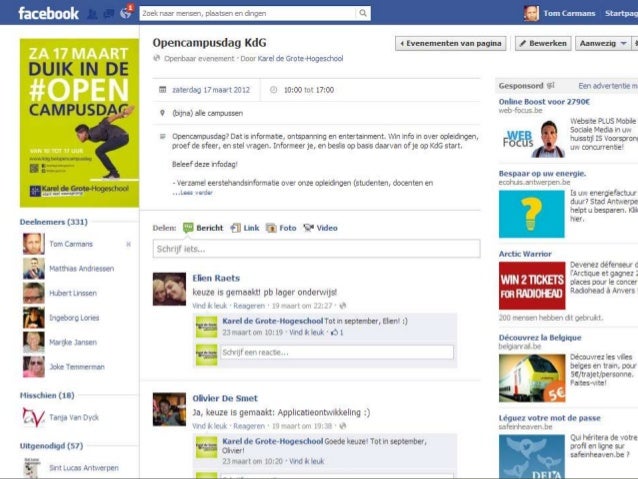
Task: Click the Startpagina header link
Action: pyautogui.click(x=621, y=13)
